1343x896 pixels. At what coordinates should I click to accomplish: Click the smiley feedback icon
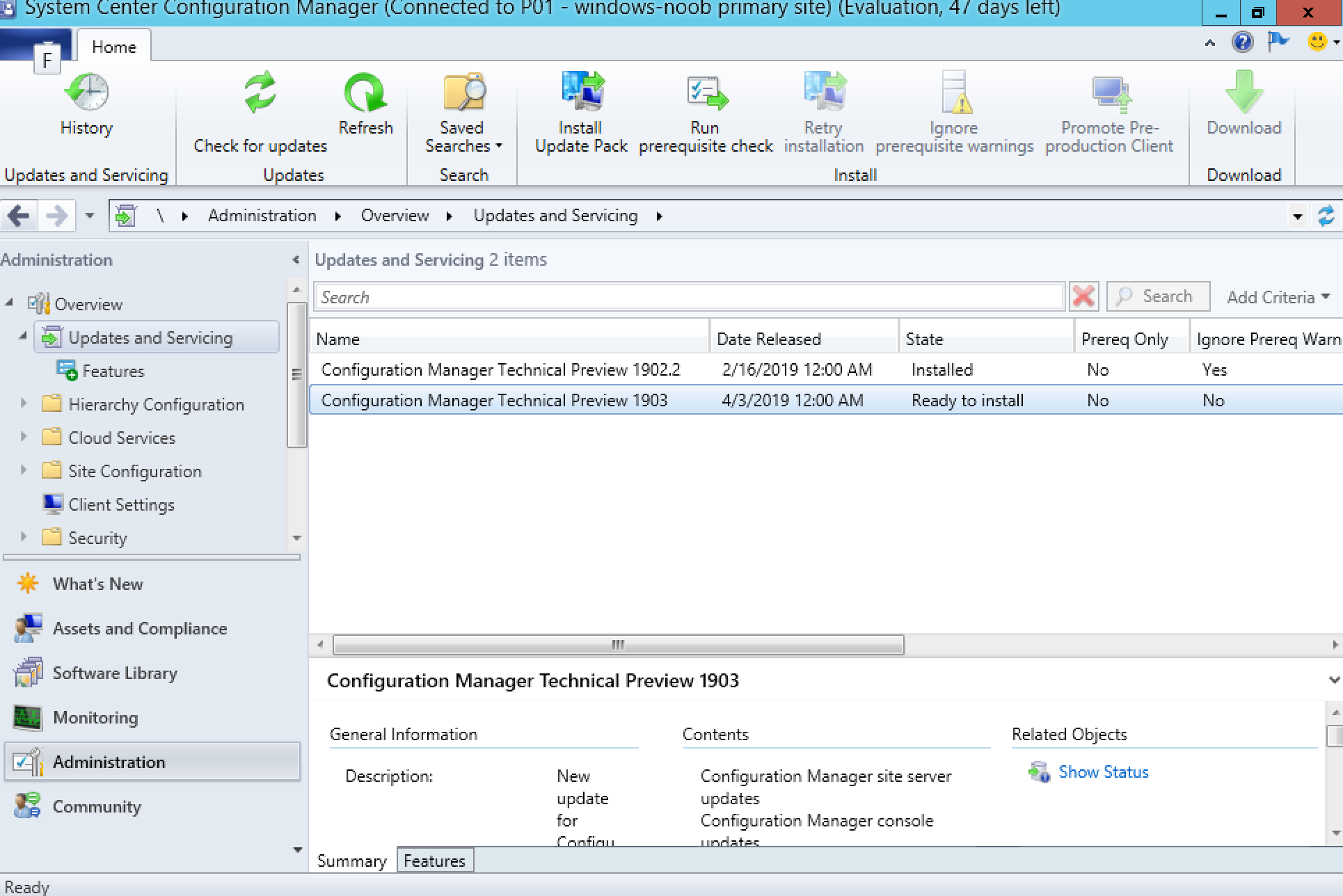click(x=1317, y=42)
